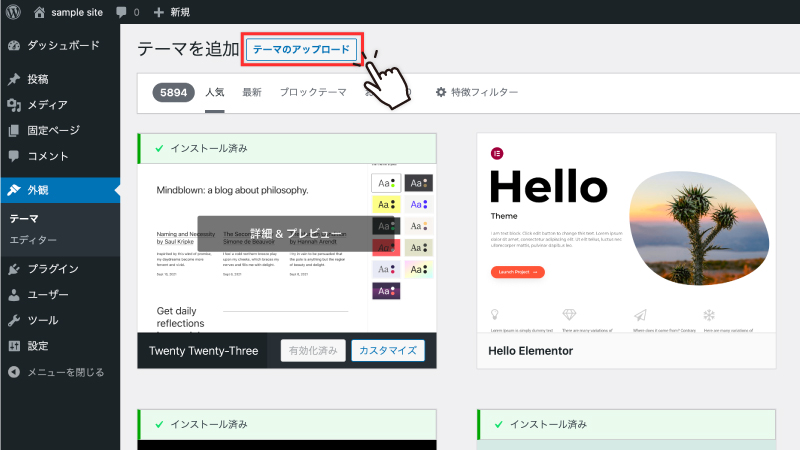Open プラグイン menu

click(53, 269)
